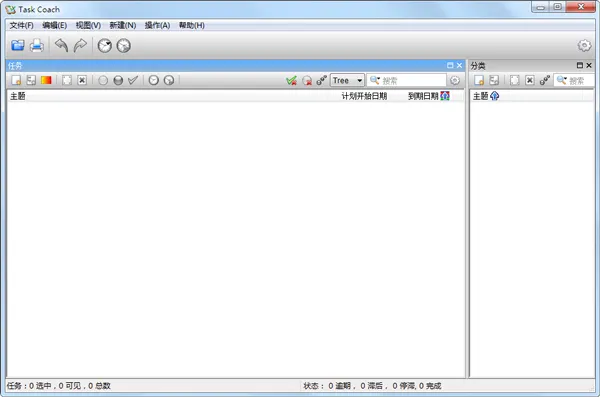This screenshot has width=600, height=397.
Task: Maximize the 任务 panel
Action: coord(450,65)
